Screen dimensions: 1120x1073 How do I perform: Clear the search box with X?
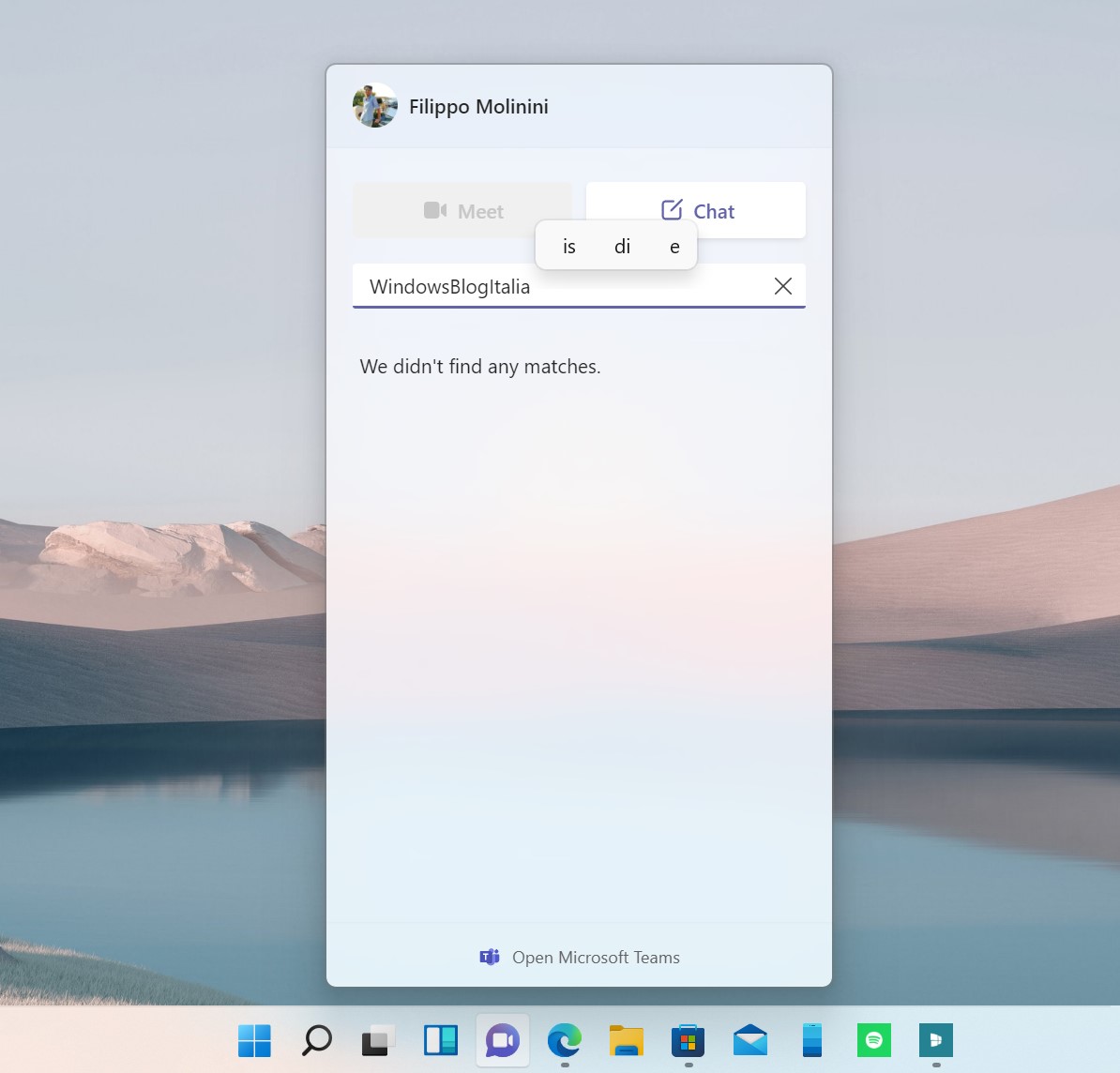(x=783, y=286)
